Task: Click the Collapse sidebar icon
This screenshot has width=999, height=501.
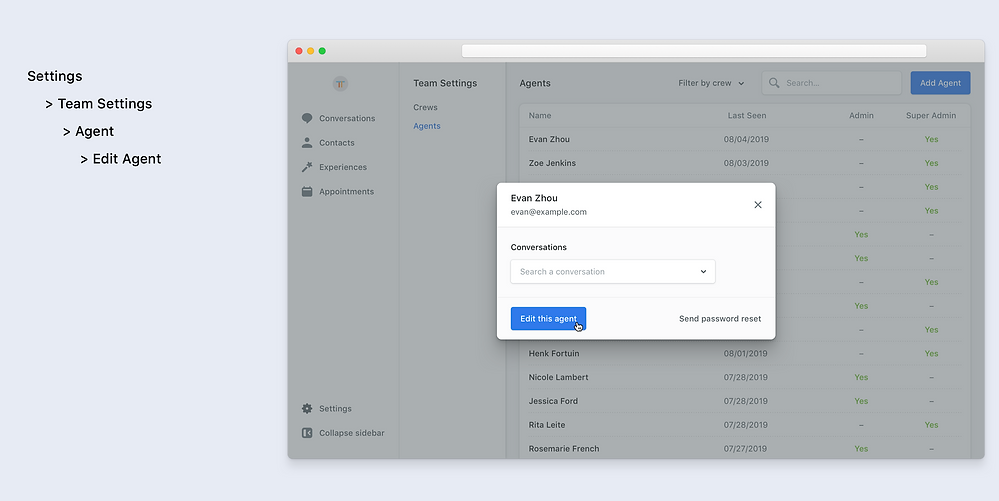Action: click(307, 433)
